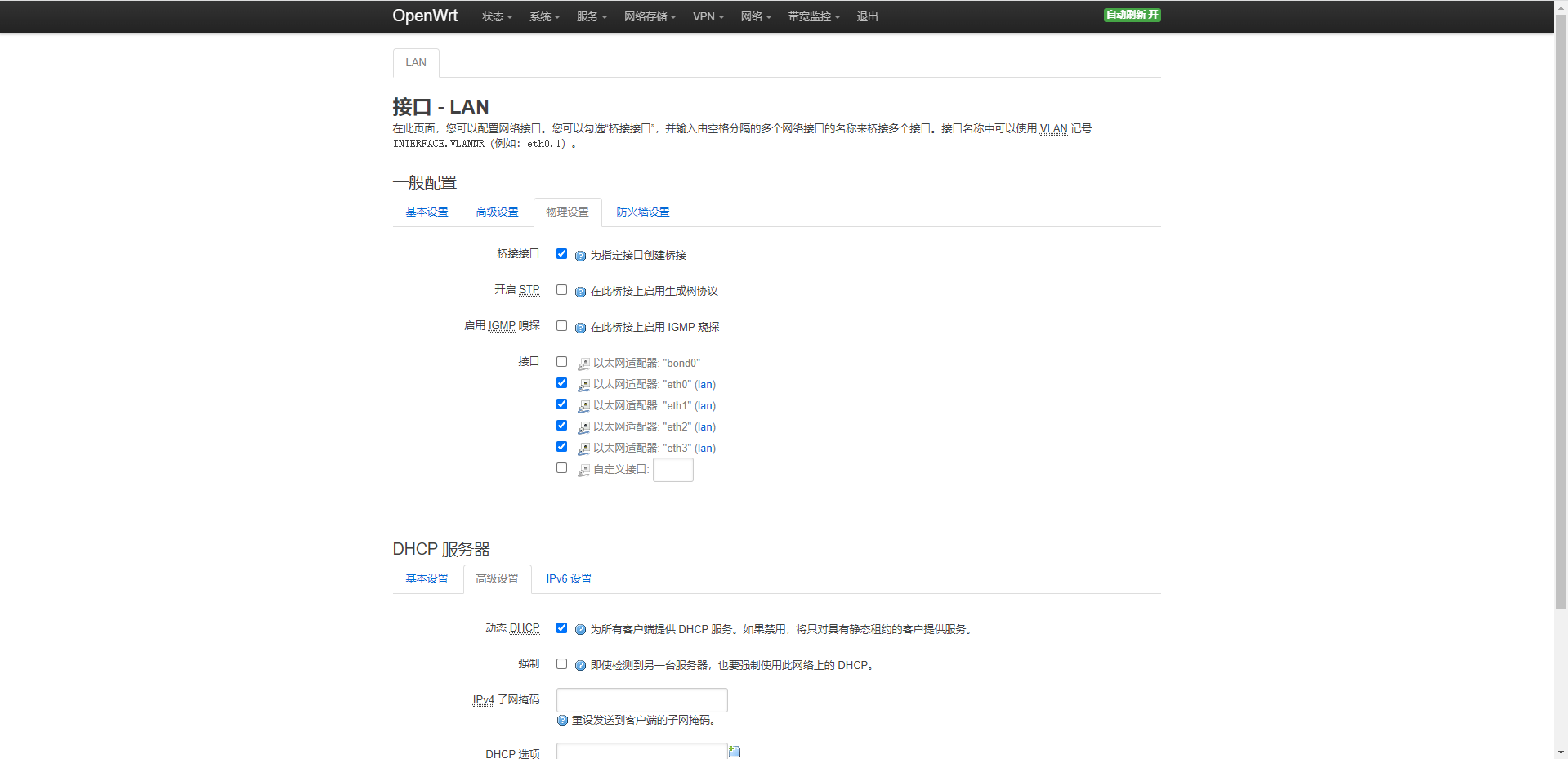Click the add icon next to DHCP 选项 field
Image resolution: width=1568 pixels, height=759 pixels.
pos(735,752)
